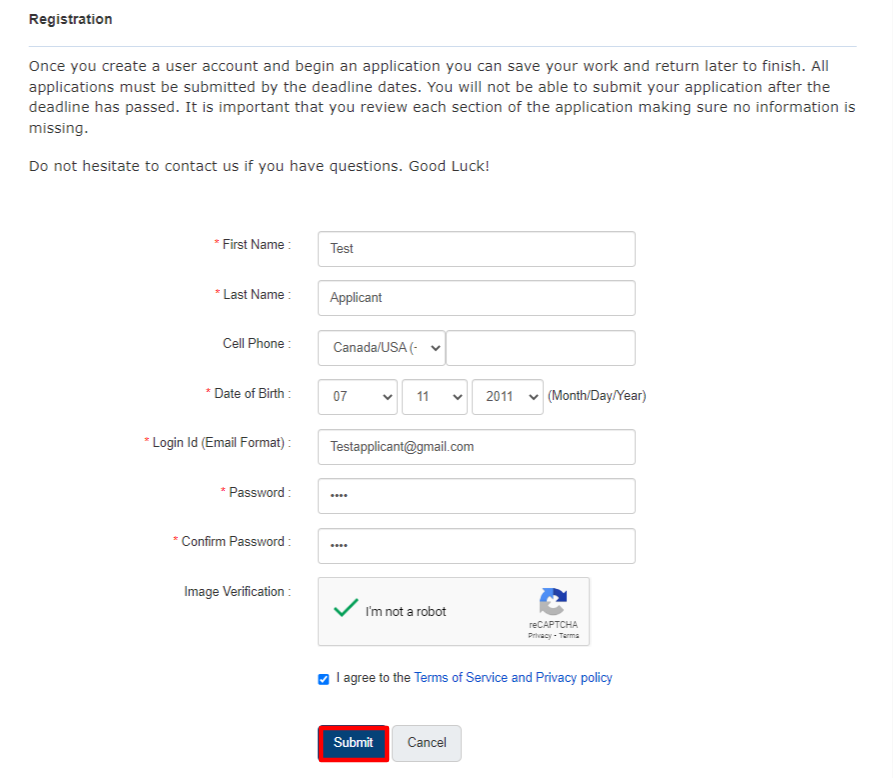893x778 pixels.
Task: Uncheck the agreement to Terms of Service
Action: point(323,679)
